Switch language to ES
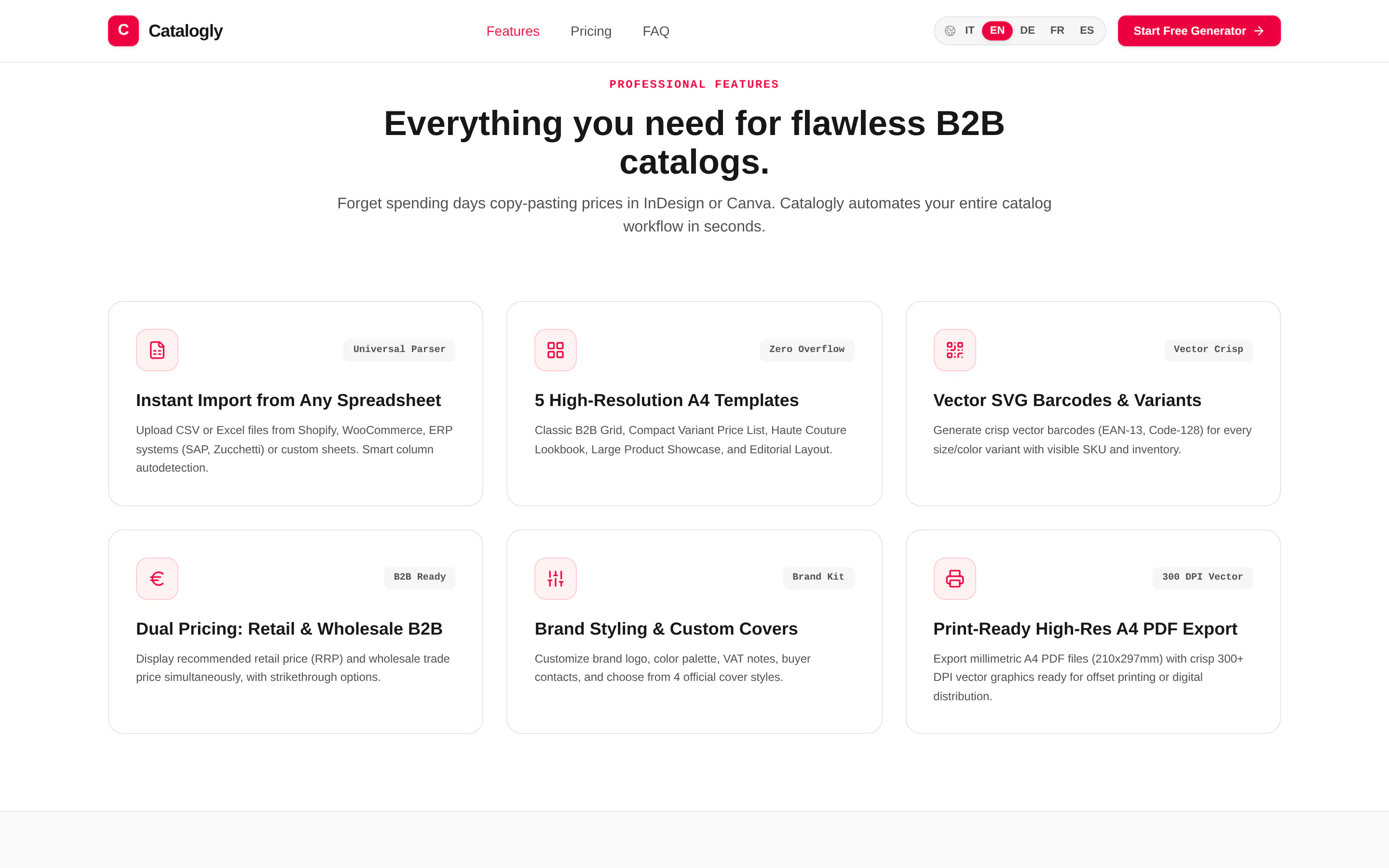This screenshot has width=1389, height=868. coord(1087,30)
